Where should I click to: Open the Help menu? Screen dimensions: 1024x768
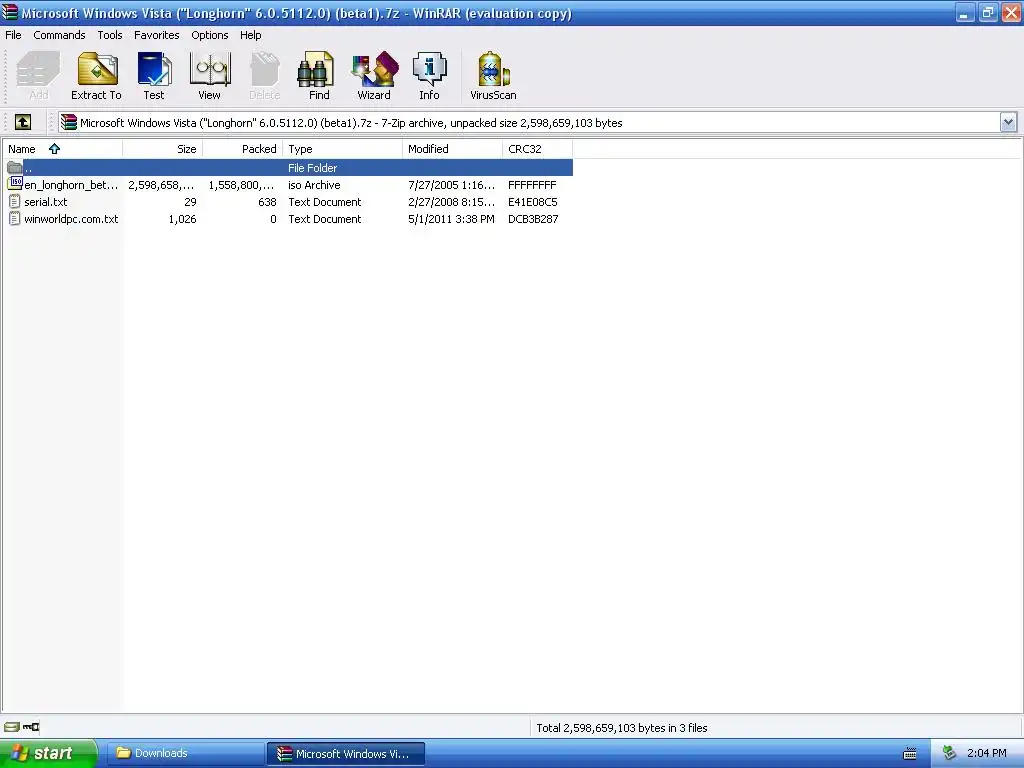click(x=251, y=35)
